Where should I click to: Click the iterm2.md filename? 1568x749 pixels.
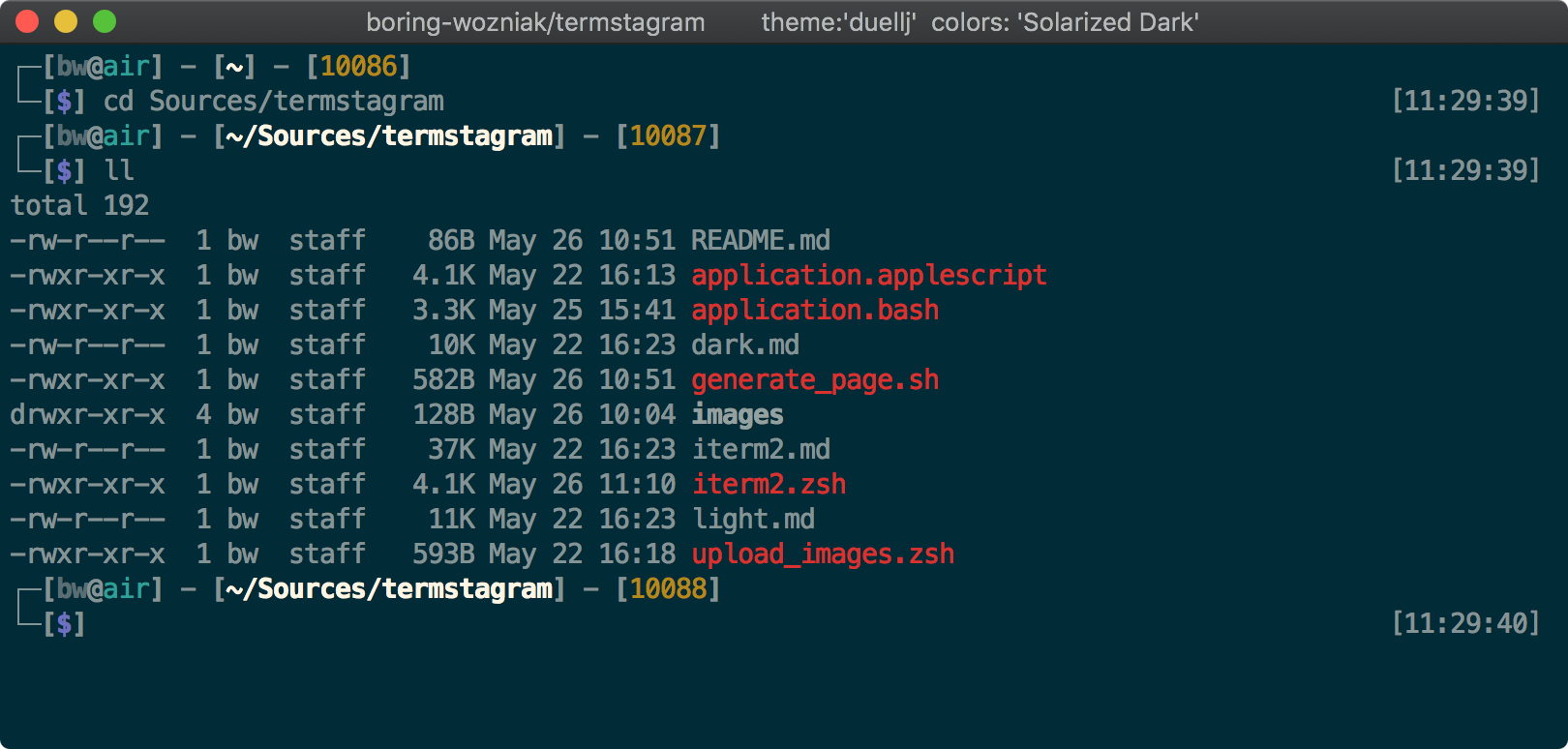[760, 449]
